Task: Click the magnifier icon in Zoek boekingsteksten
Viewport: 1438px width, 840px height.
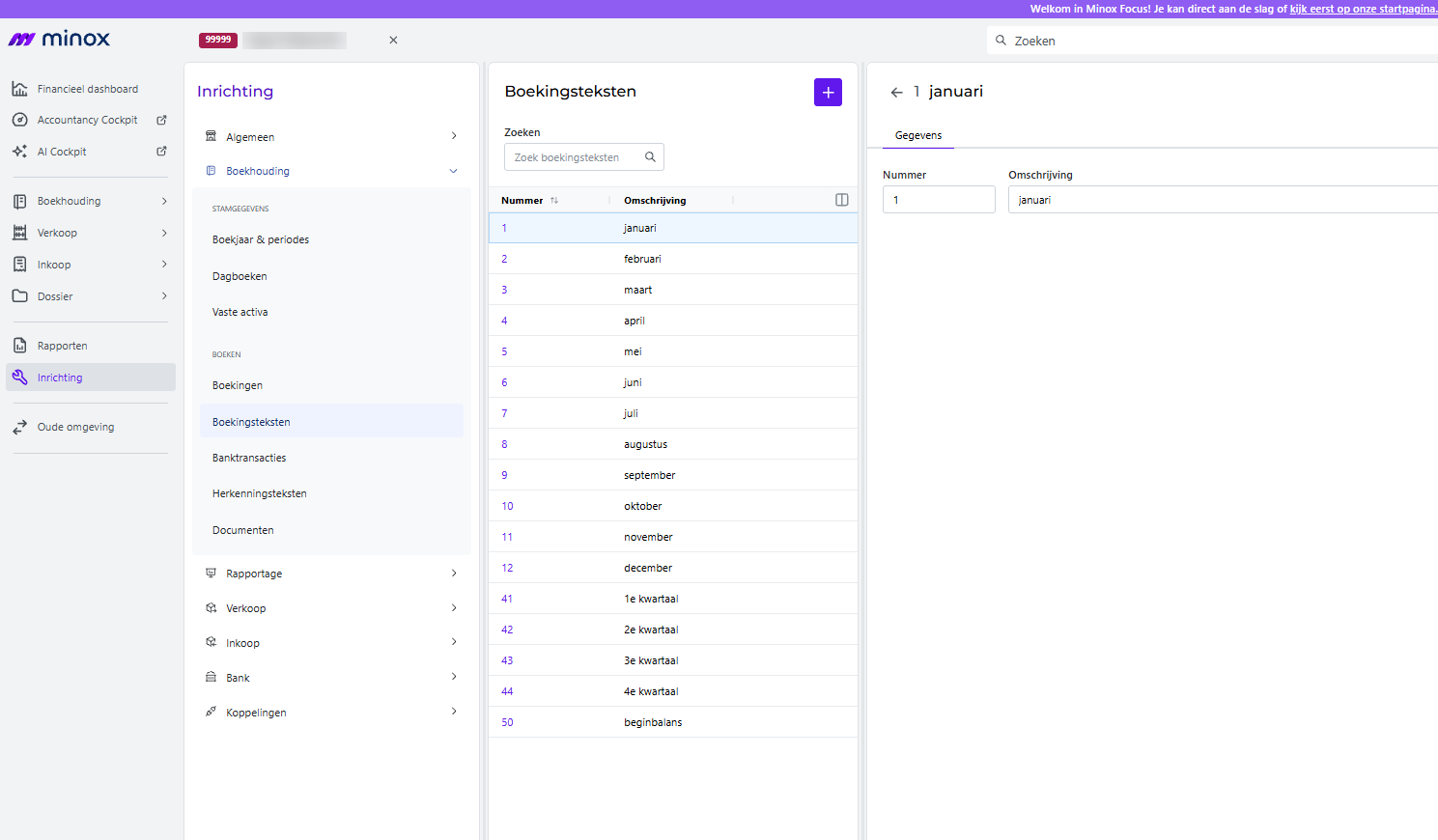Action: 650,157
